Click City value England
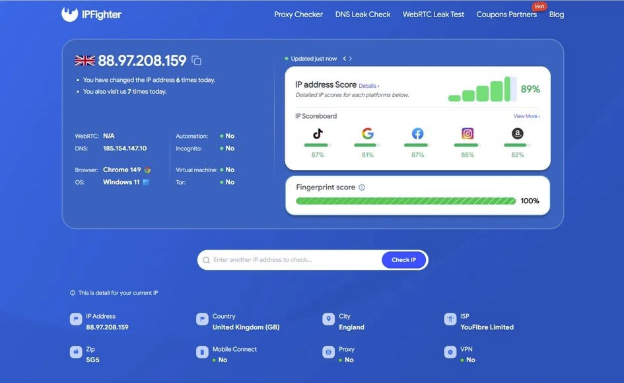This screenshot has height=383, width=624. point(351,327)
